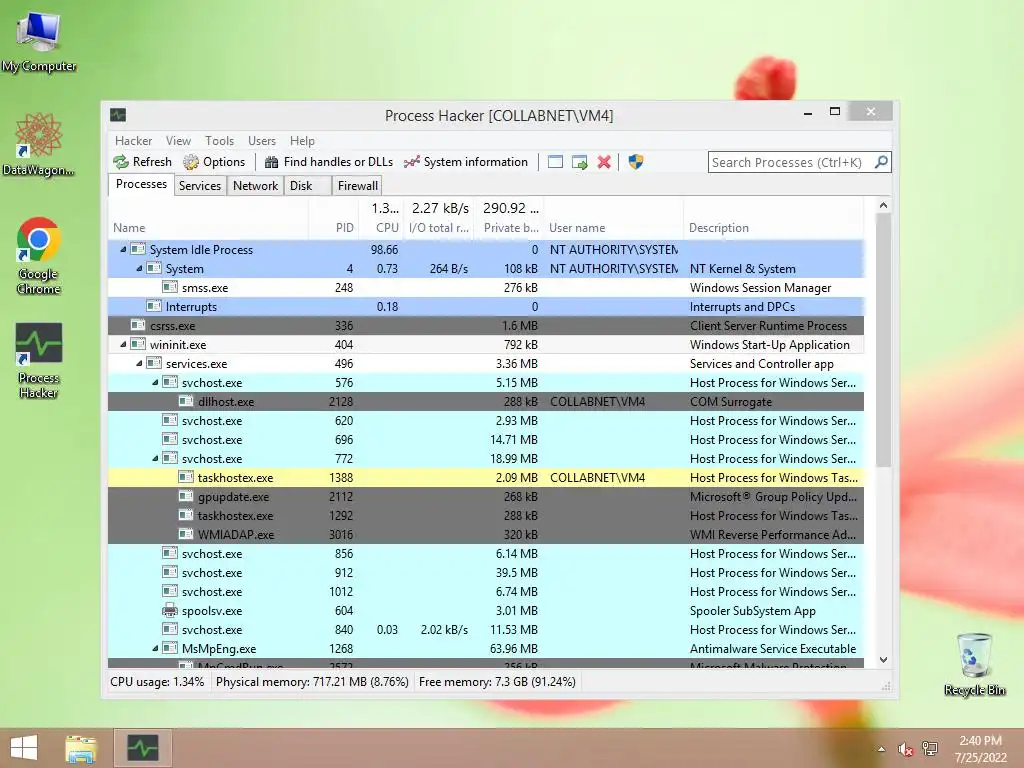Click the spoolsv.exe printer icon

pos(170,611)
